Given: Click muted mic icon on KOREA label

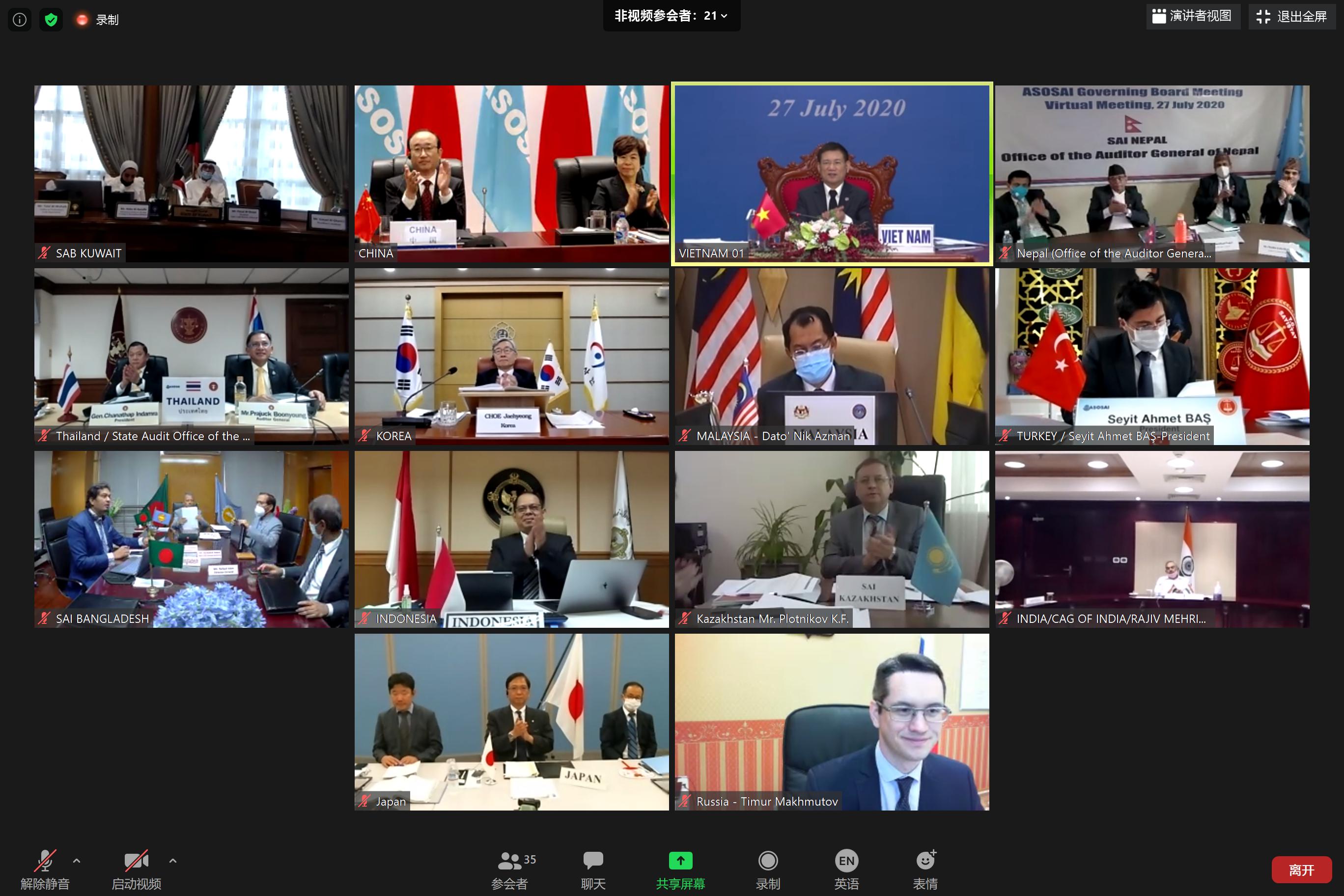Looking at the screenshot, I should pyautogui.click(x=364, y=435).
